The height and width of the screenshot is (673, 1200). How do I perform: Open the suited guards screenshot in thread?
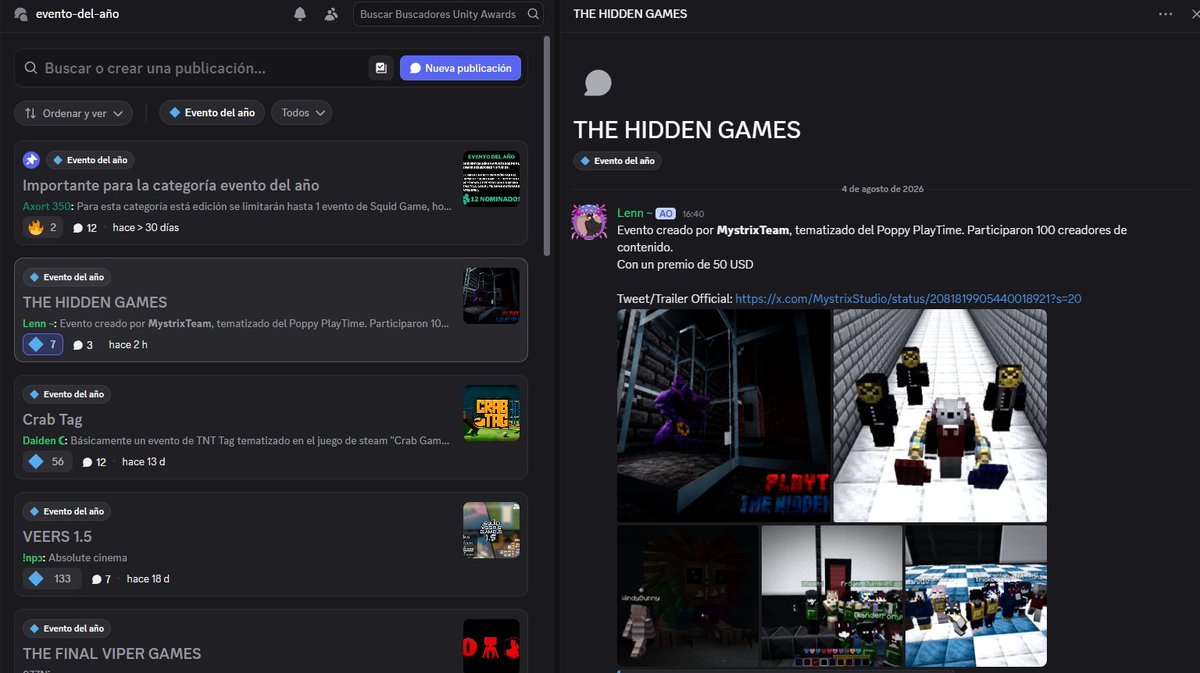(x=940, y=415)
